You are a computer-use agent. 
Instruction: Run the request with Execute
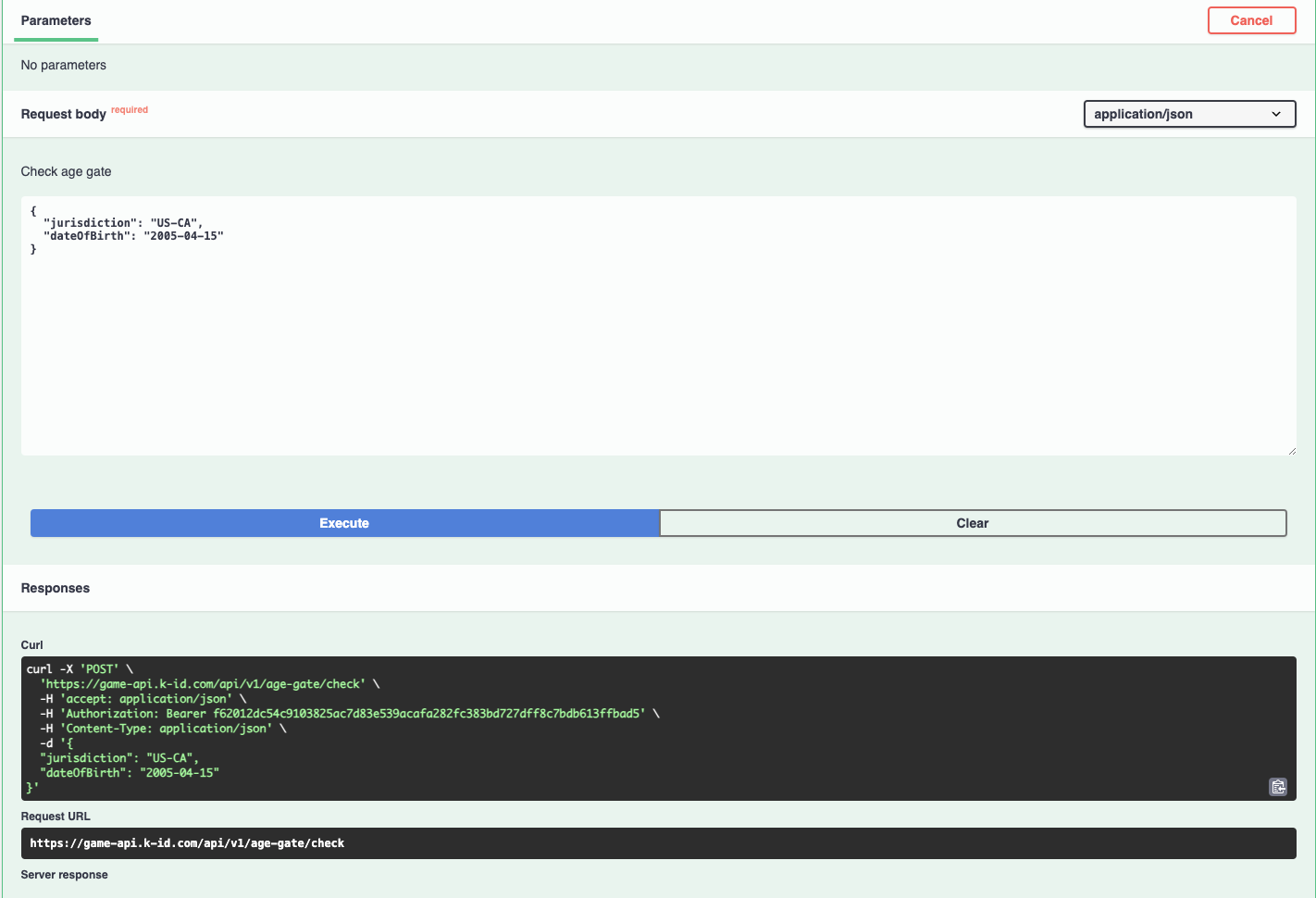[x=344, y=523]
